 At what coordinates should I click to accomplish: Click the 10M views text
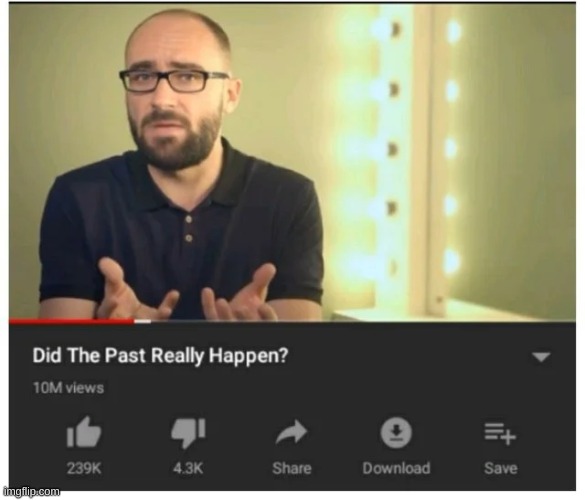[68, 388]
